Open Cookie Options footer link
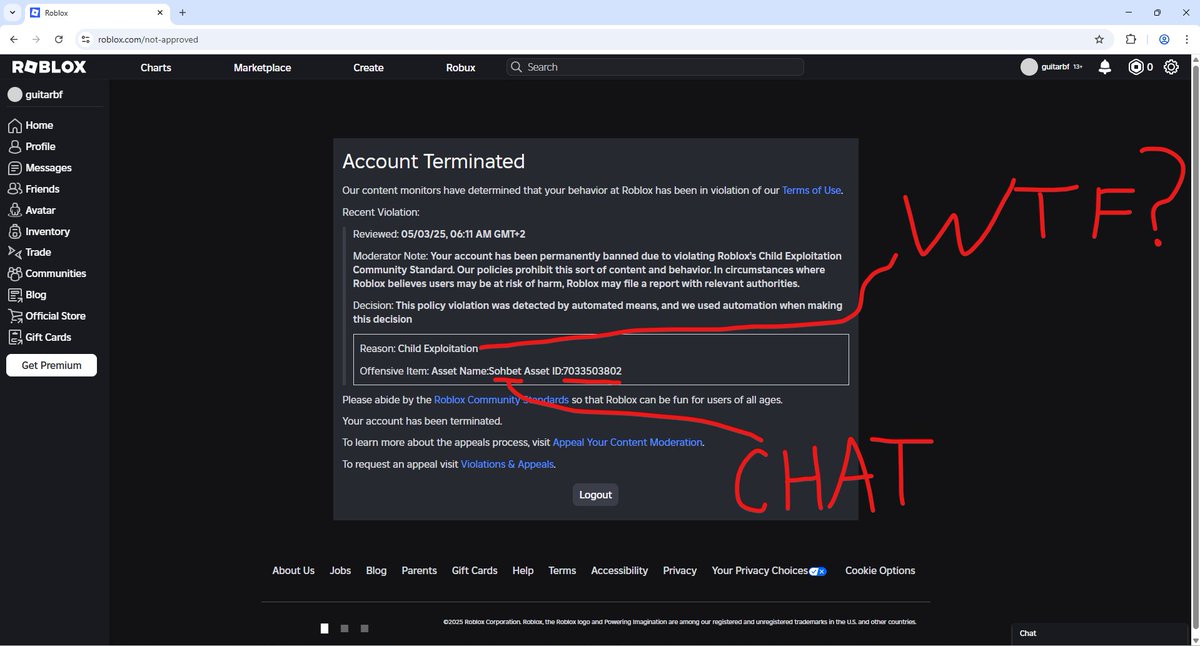 880,570
